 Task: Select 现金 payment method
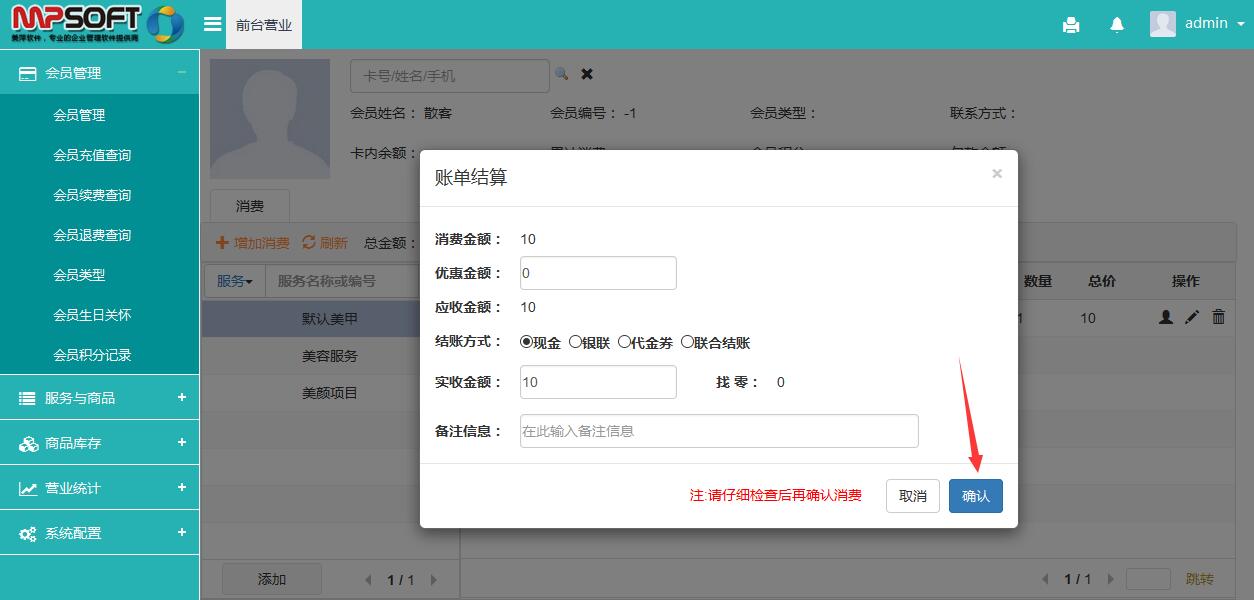[x=526, y=342]
